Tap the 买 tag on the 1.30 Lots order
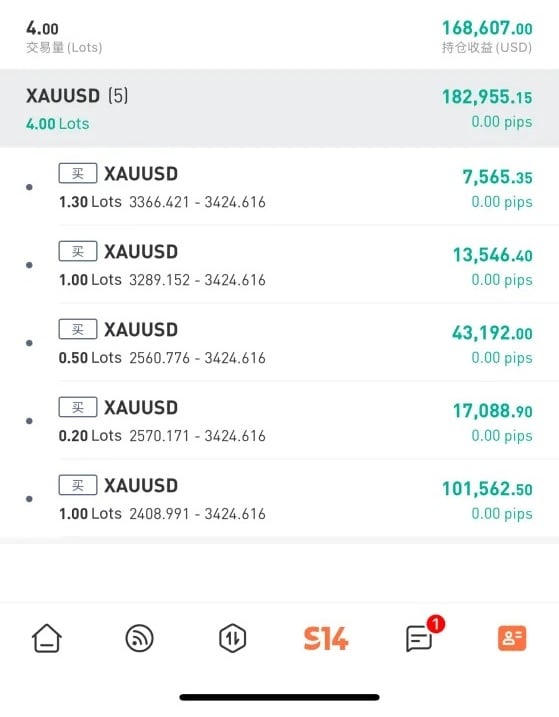 click(x=78, y=173)
